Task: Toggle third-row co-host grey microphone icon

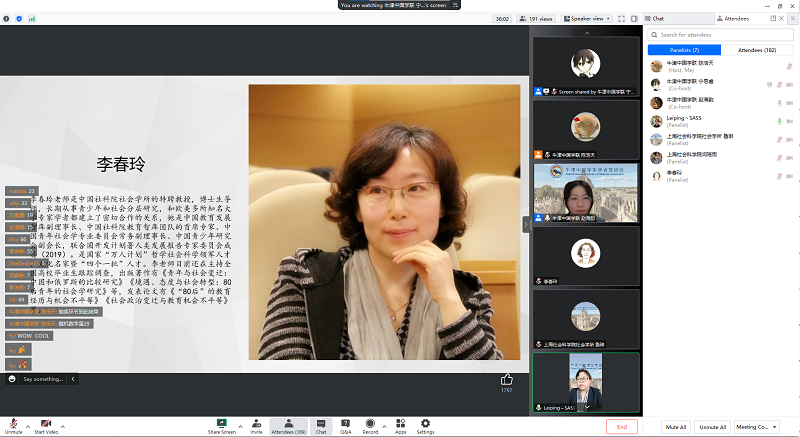Action: 779,103
